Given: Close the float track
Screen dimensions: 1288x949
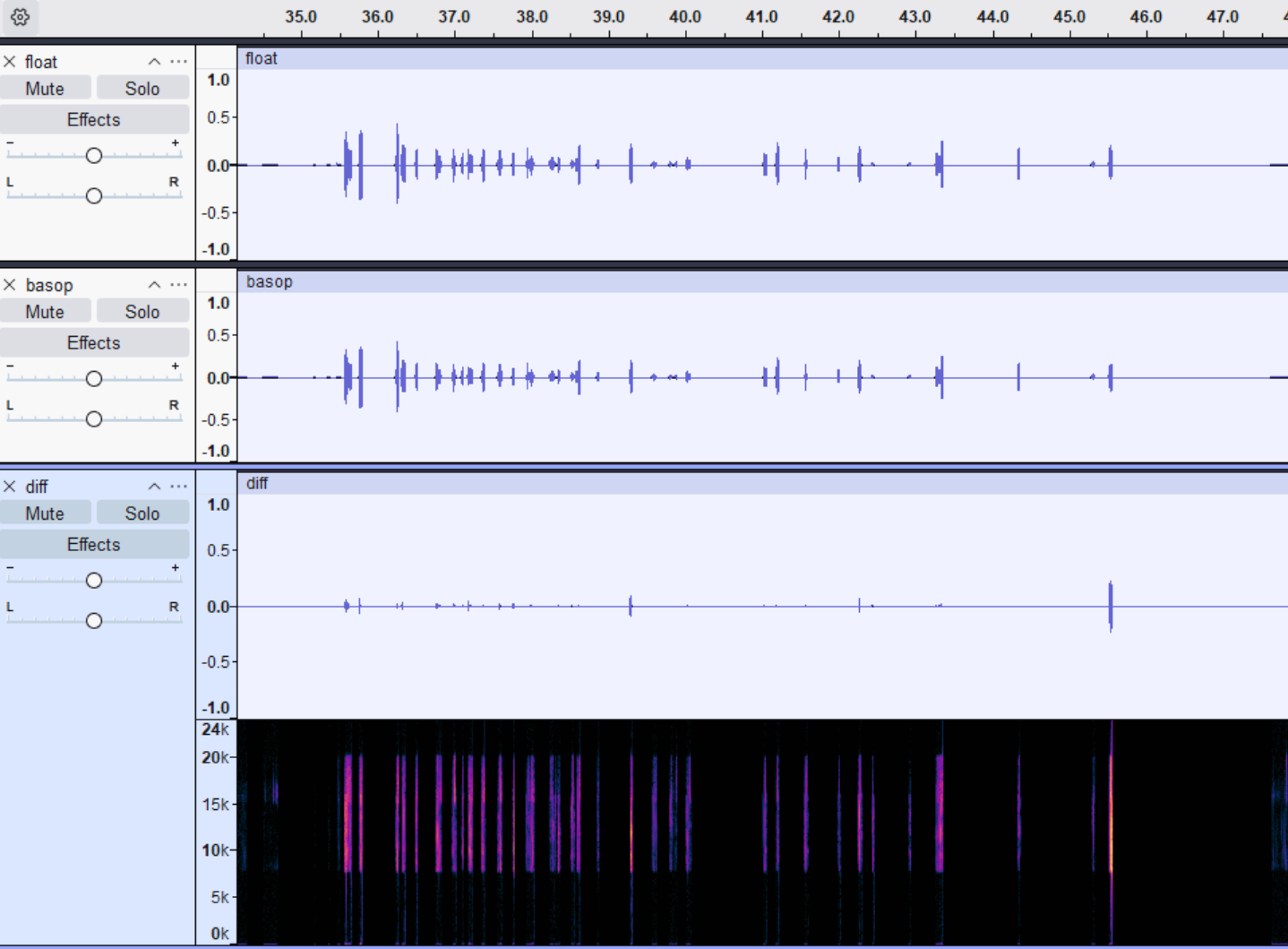Looking at the screenshot, I should pyautogui.click(x=10, y=62).
